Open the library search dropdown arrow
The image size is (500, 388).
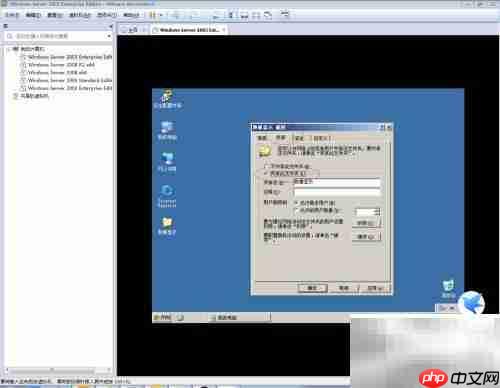(x=109, y=36)
